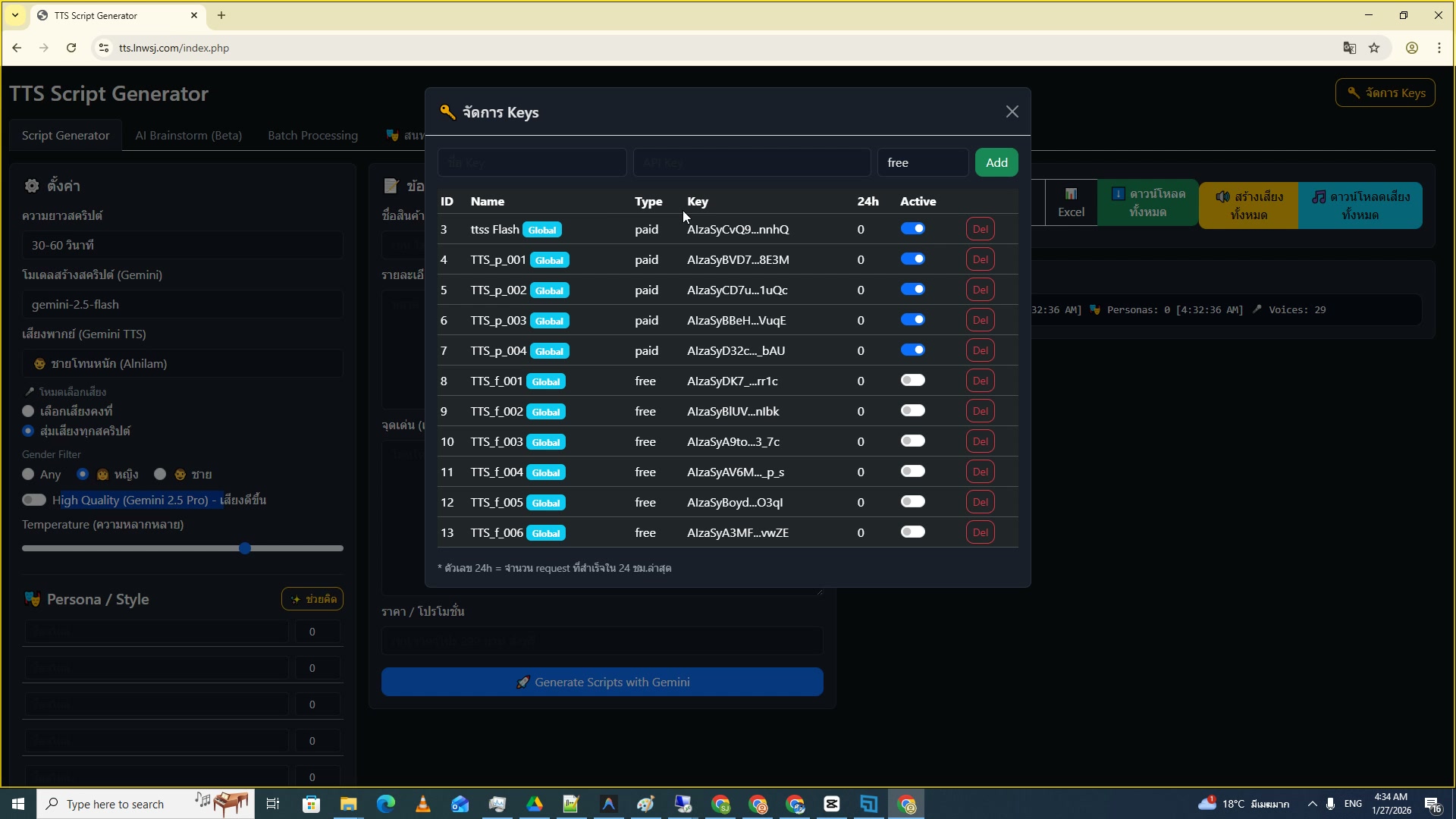The image size is (1456, 819).
Task: Open Microsoft Edge from the taskbar
Action: coord(385,804)
